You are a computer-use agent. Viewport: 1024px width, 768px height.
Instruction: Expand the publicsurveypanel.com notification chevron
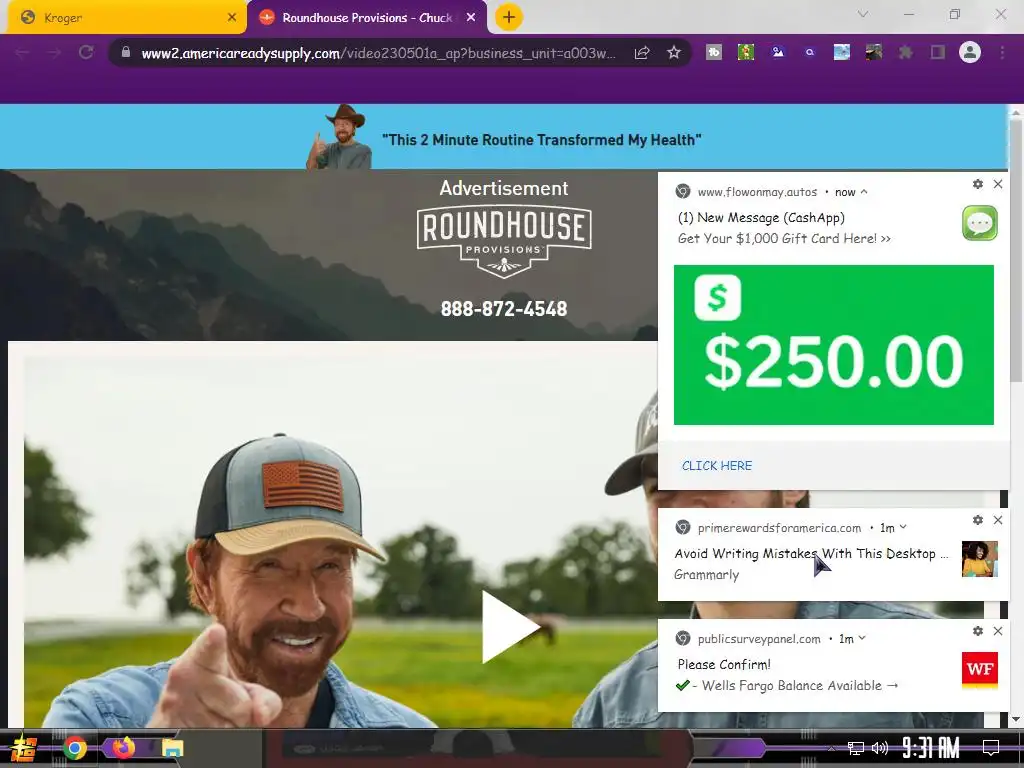[x=862, y=637]
